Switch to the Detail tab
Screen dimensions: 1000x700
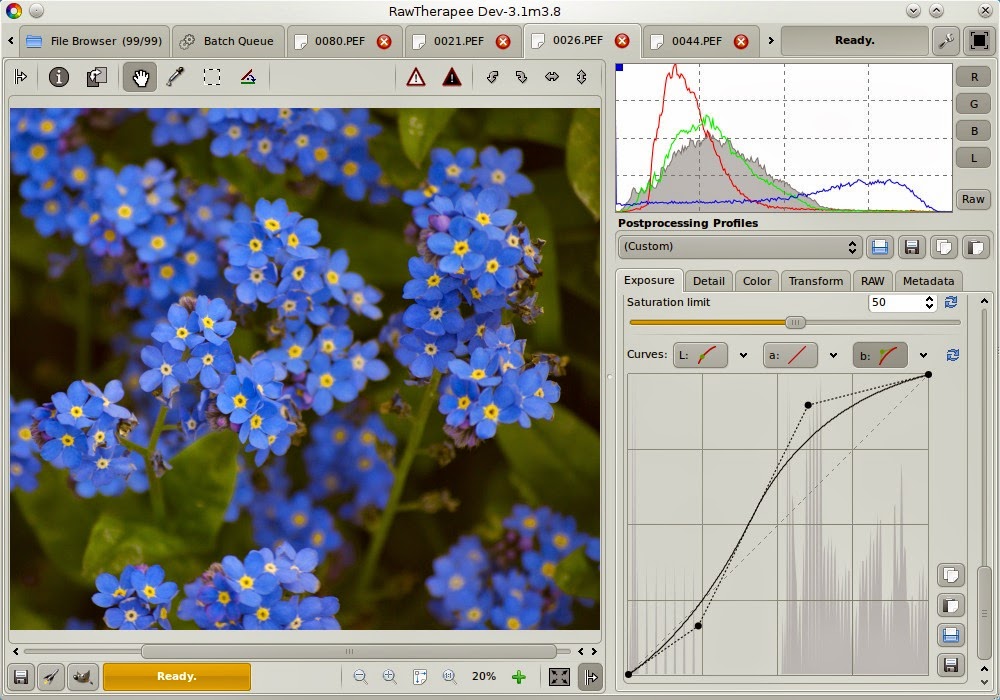pyautogui.click(x=709, y=281)
